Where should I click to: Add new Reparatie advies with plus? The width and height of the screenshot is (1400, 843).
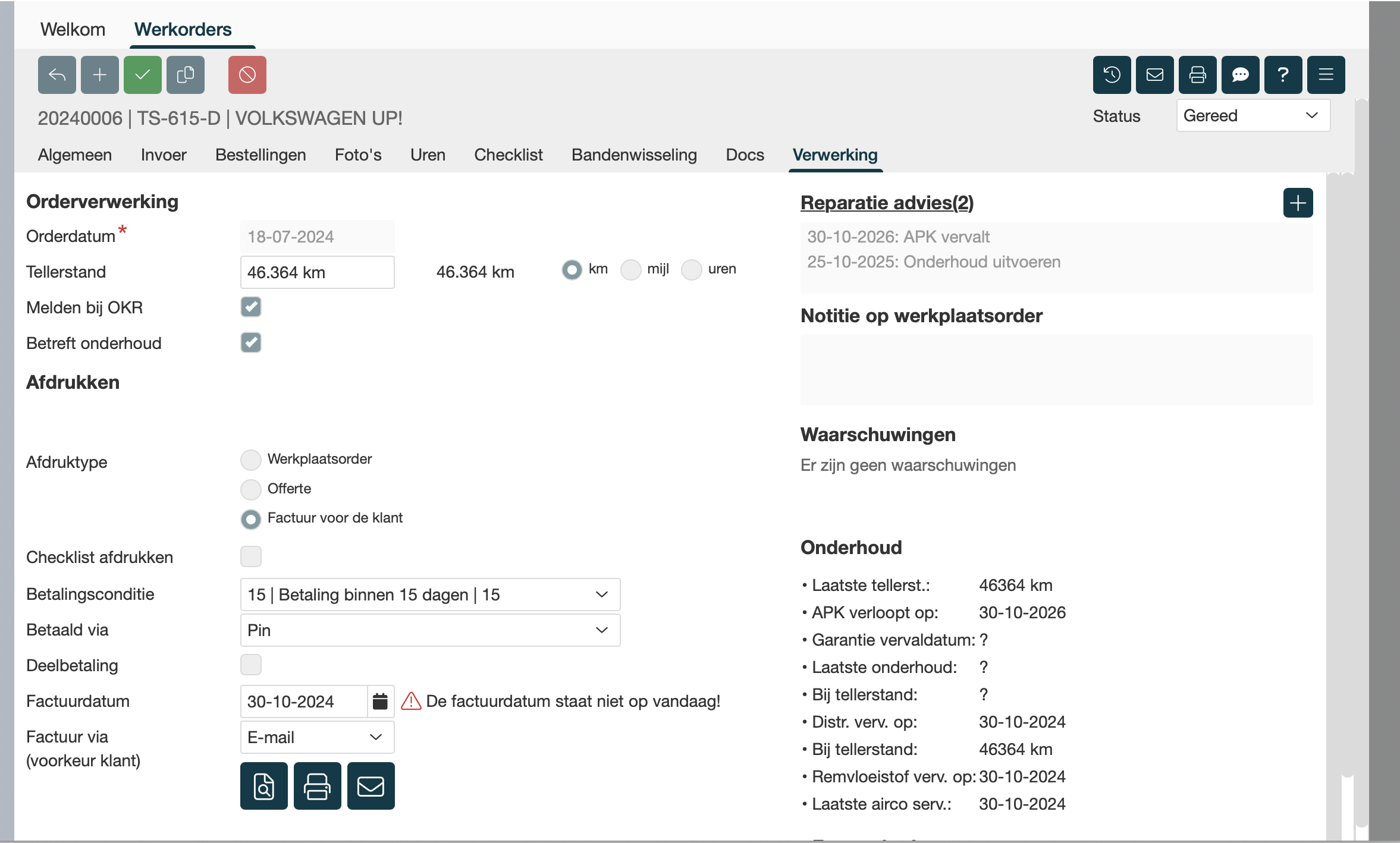[1298, 203]
